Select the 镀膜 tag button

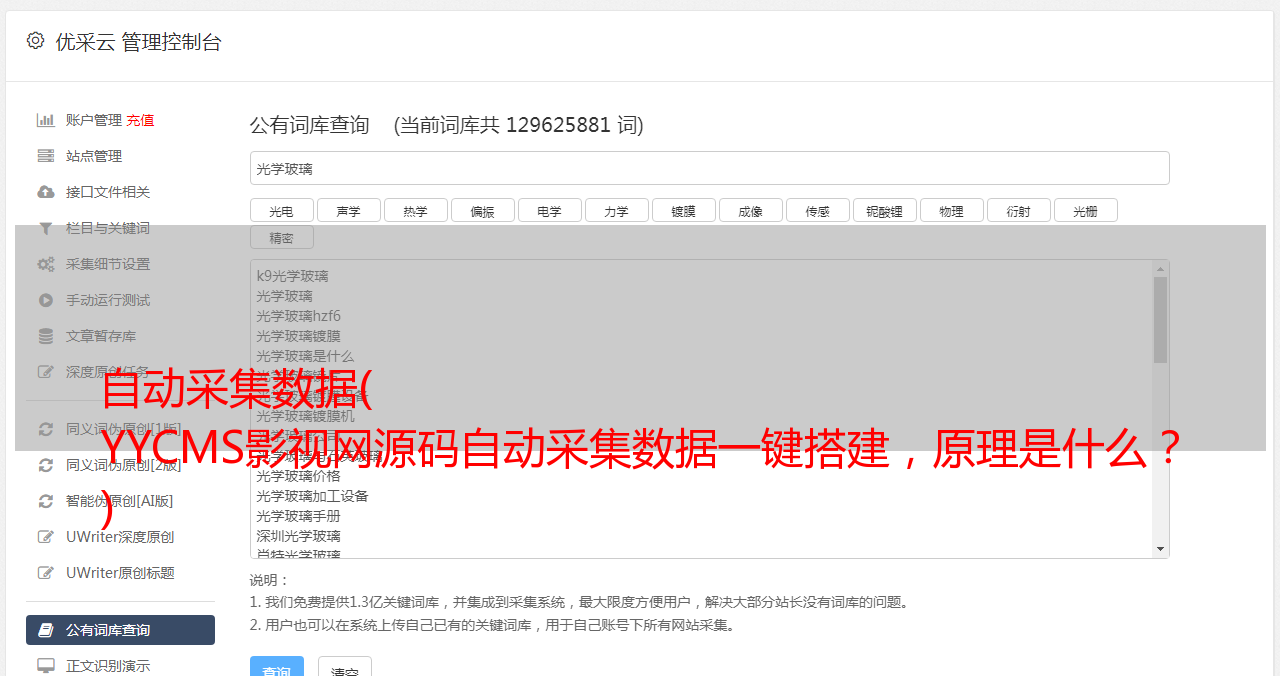point(684,210)
